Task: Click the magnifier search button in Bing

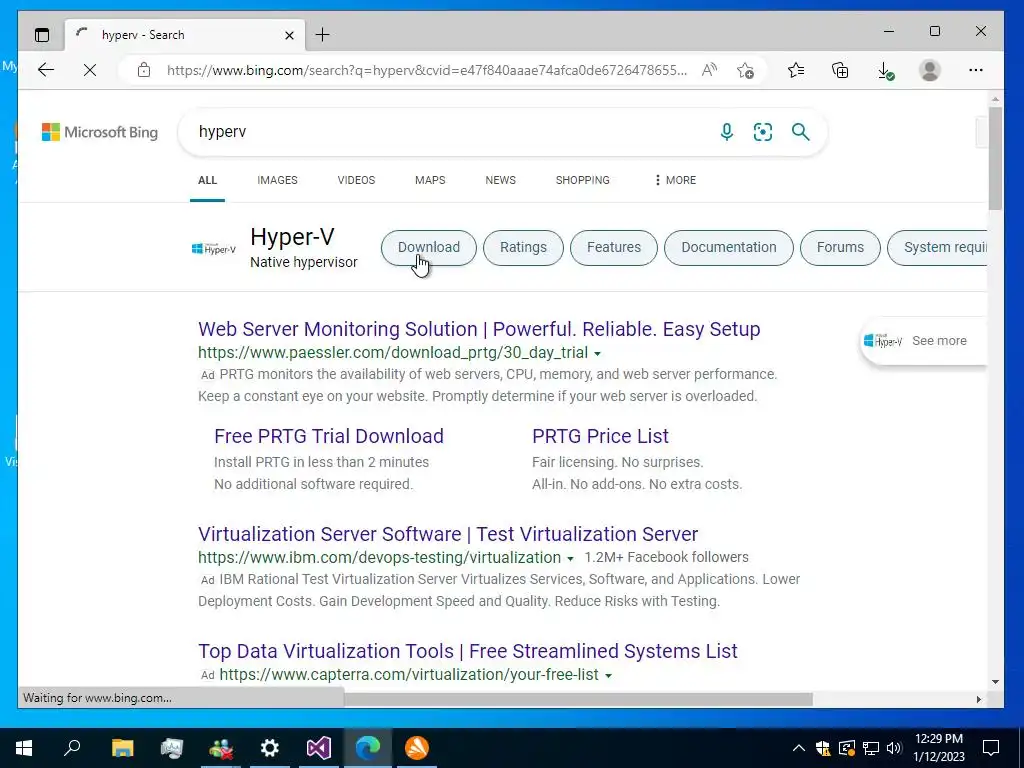Action: coord(801,132)
